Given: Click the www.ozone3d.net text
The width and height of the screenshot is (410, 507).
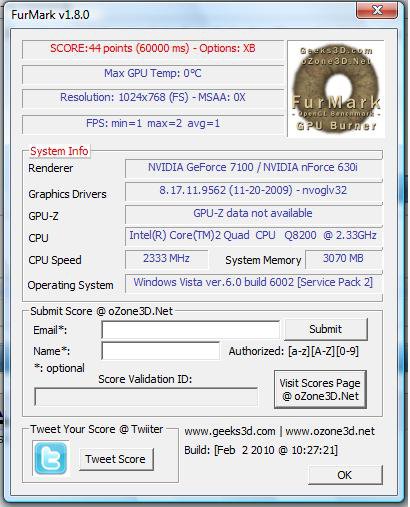Looking at the screenshot, I should pyautogui.click(x=330, y=431).
